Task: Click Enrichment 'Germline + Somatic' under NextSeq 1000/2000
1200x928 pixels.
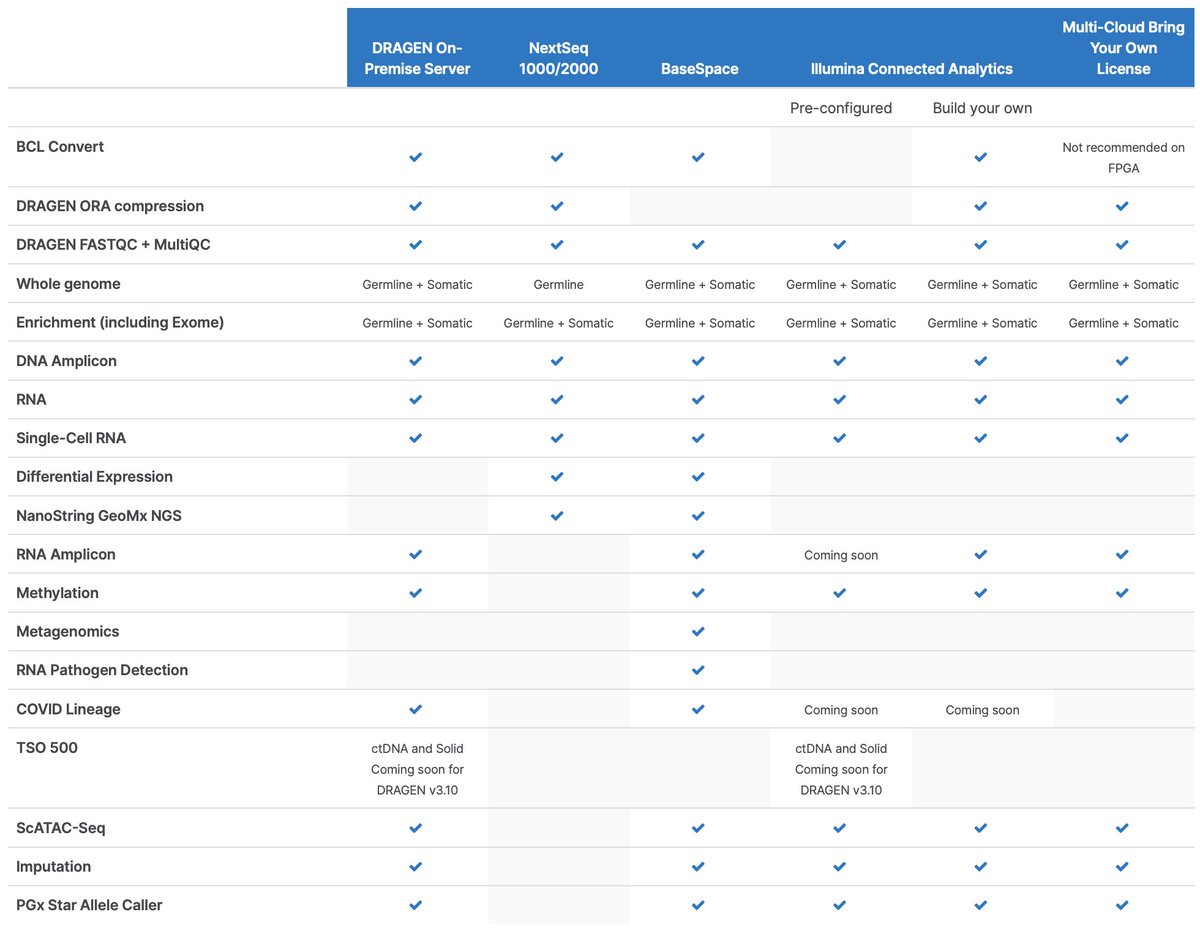Action: pos(558,323)
